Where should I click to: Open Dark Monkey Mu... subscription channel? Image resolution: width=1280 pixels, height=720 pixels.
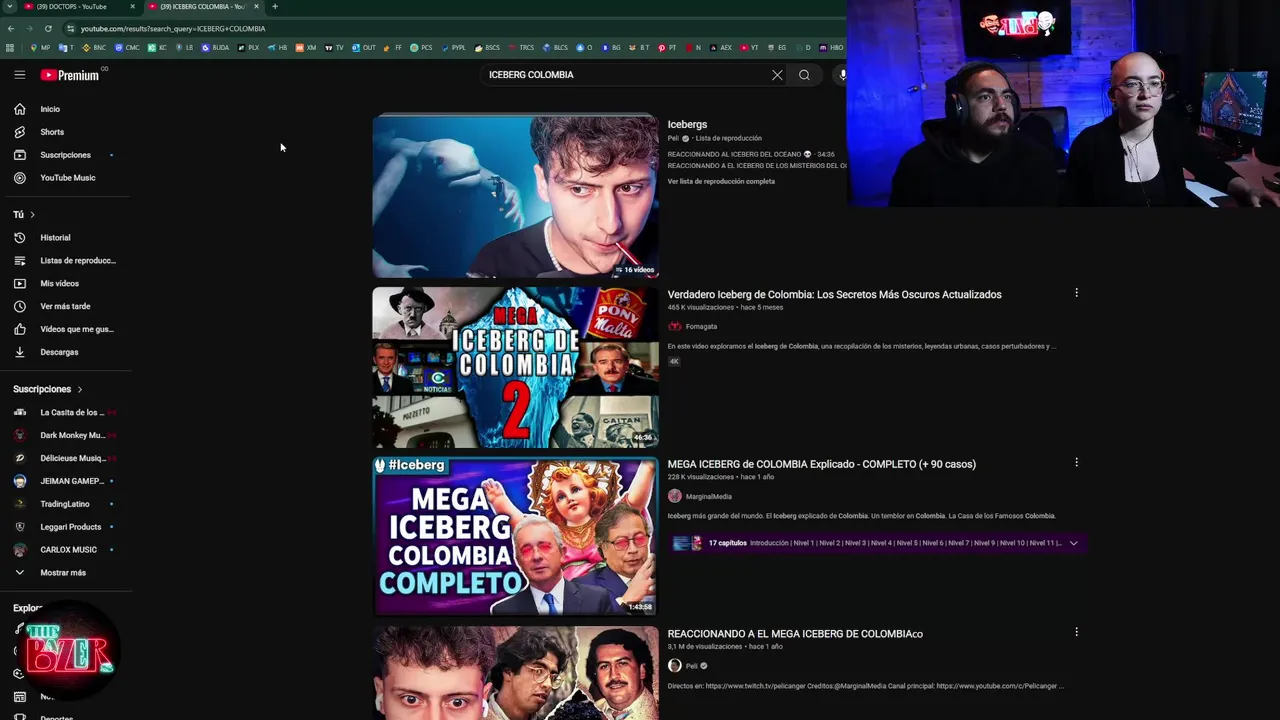[65, 436]
